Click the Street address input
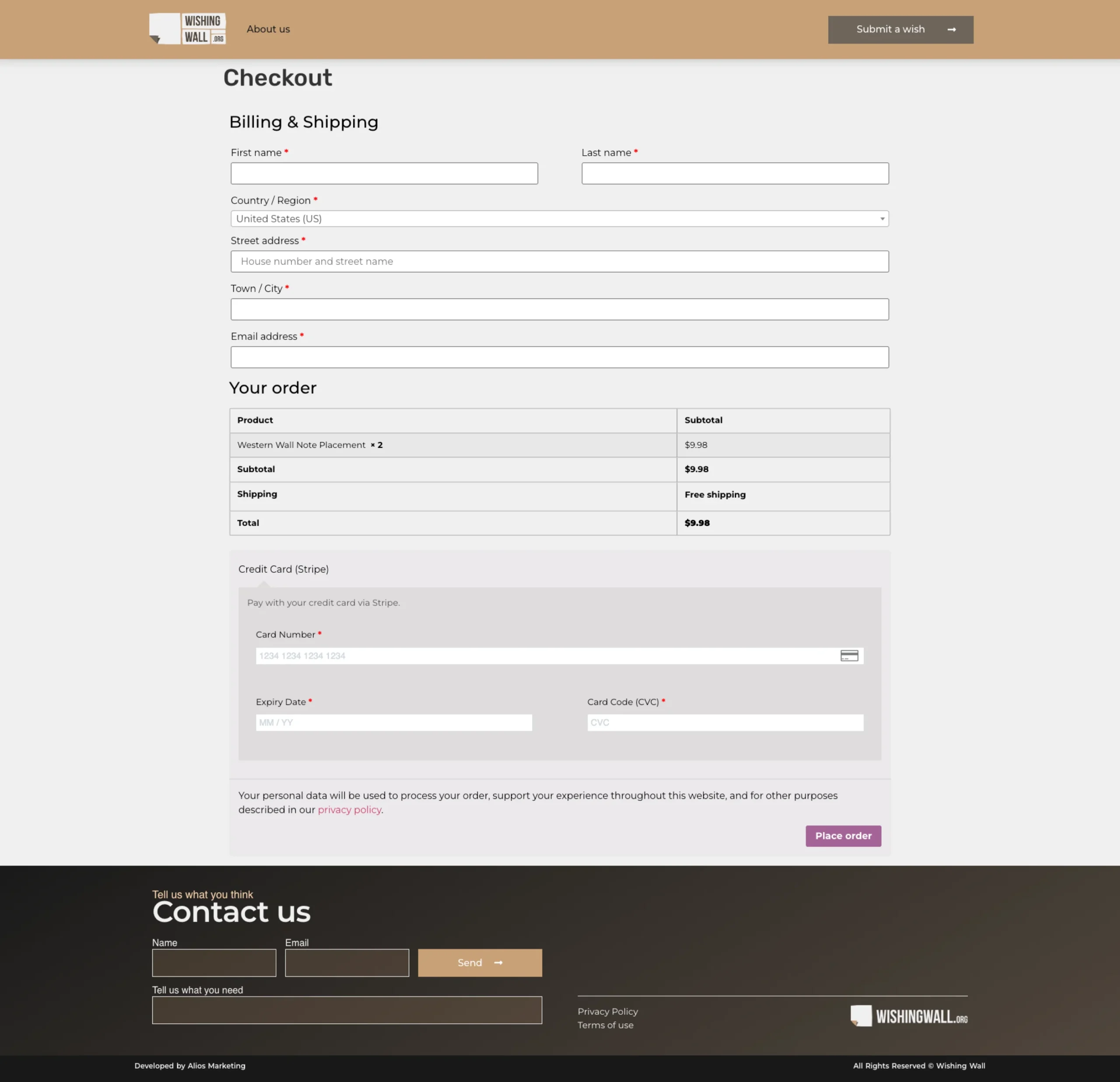This screenshot has height=1082, width=1120. pyautogui.click(x=560, y=261)
